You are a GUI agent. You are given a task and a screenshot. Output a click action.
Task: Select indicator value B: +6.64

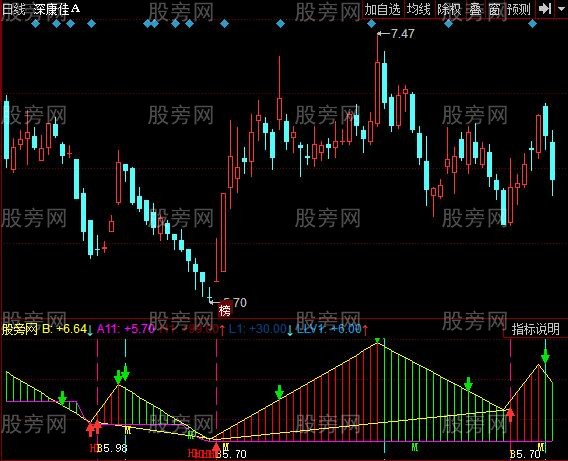(x=64, y=329)
